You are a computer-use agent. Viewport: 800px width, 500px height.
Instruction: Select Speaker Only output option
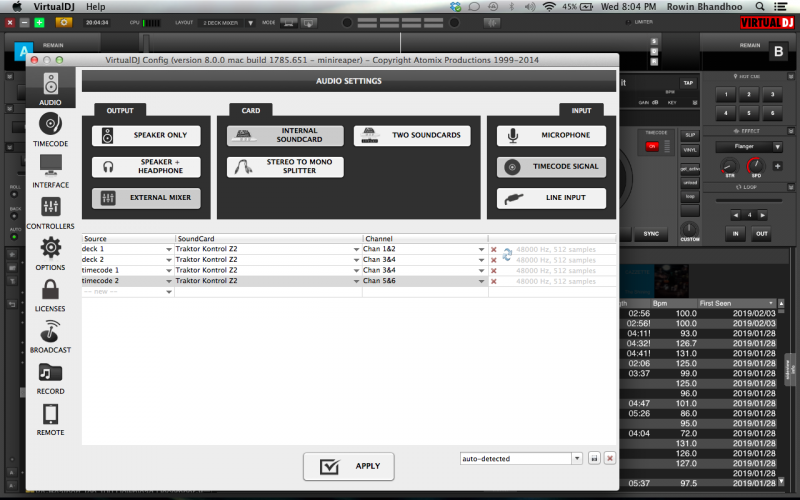coord(147,135)
